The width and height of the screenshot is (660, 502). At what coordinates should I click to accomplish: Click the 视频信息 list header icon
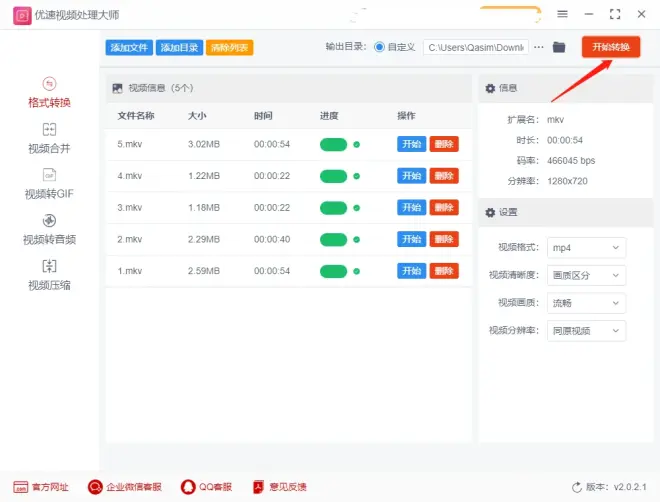point(117,88)
